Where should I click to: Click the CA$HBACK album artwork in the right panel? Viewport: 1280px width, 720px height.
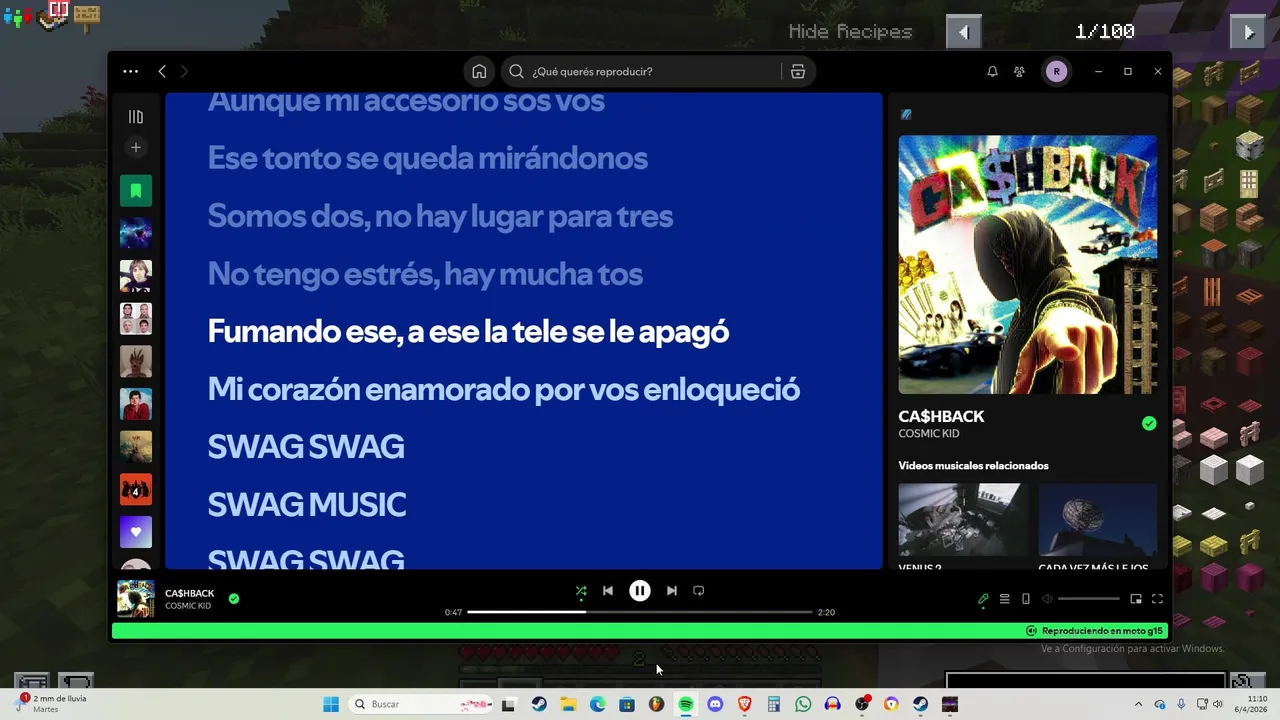[1027, 265]
